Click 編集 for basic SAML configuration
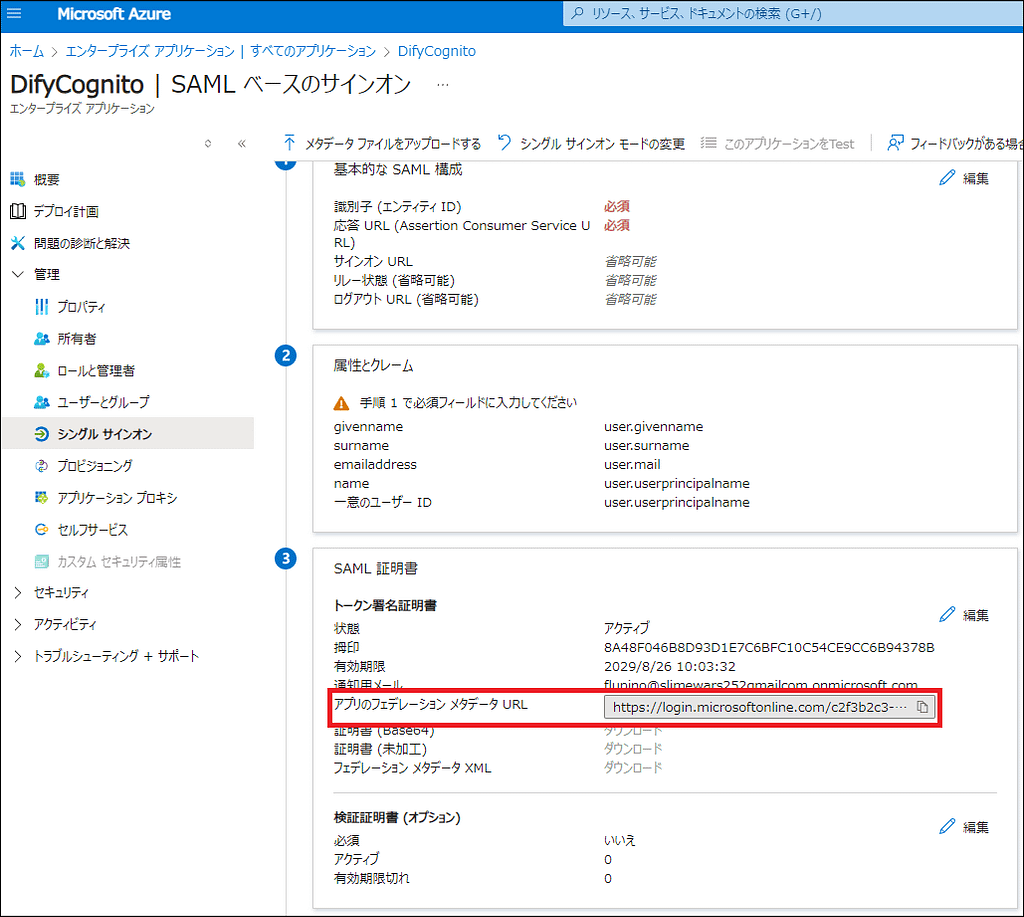Screen dimensions: 1024x917 (x=965, y=178)
